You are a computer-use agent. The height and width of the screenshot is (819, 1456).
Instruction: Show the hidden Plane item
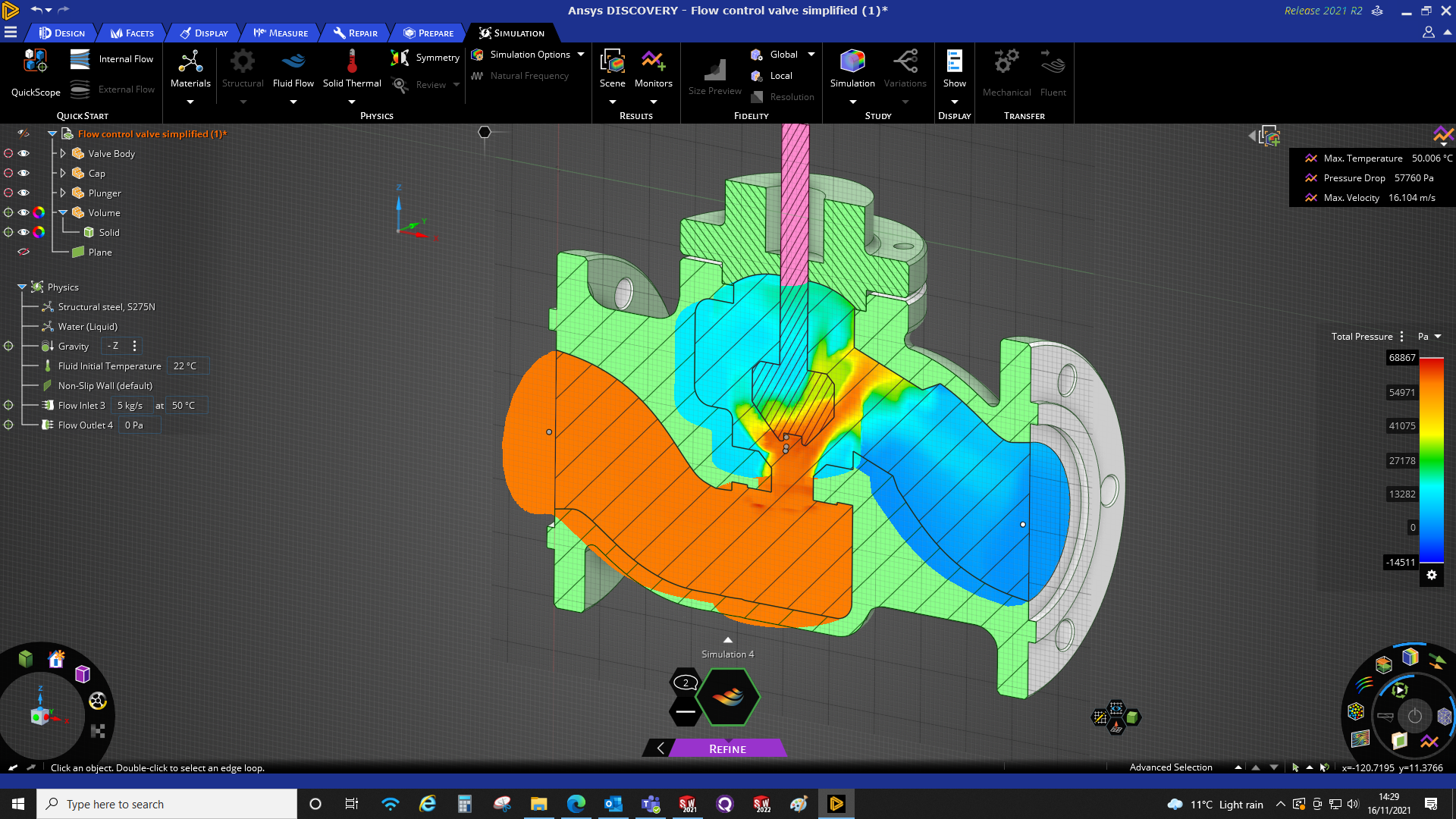[24, 252]
